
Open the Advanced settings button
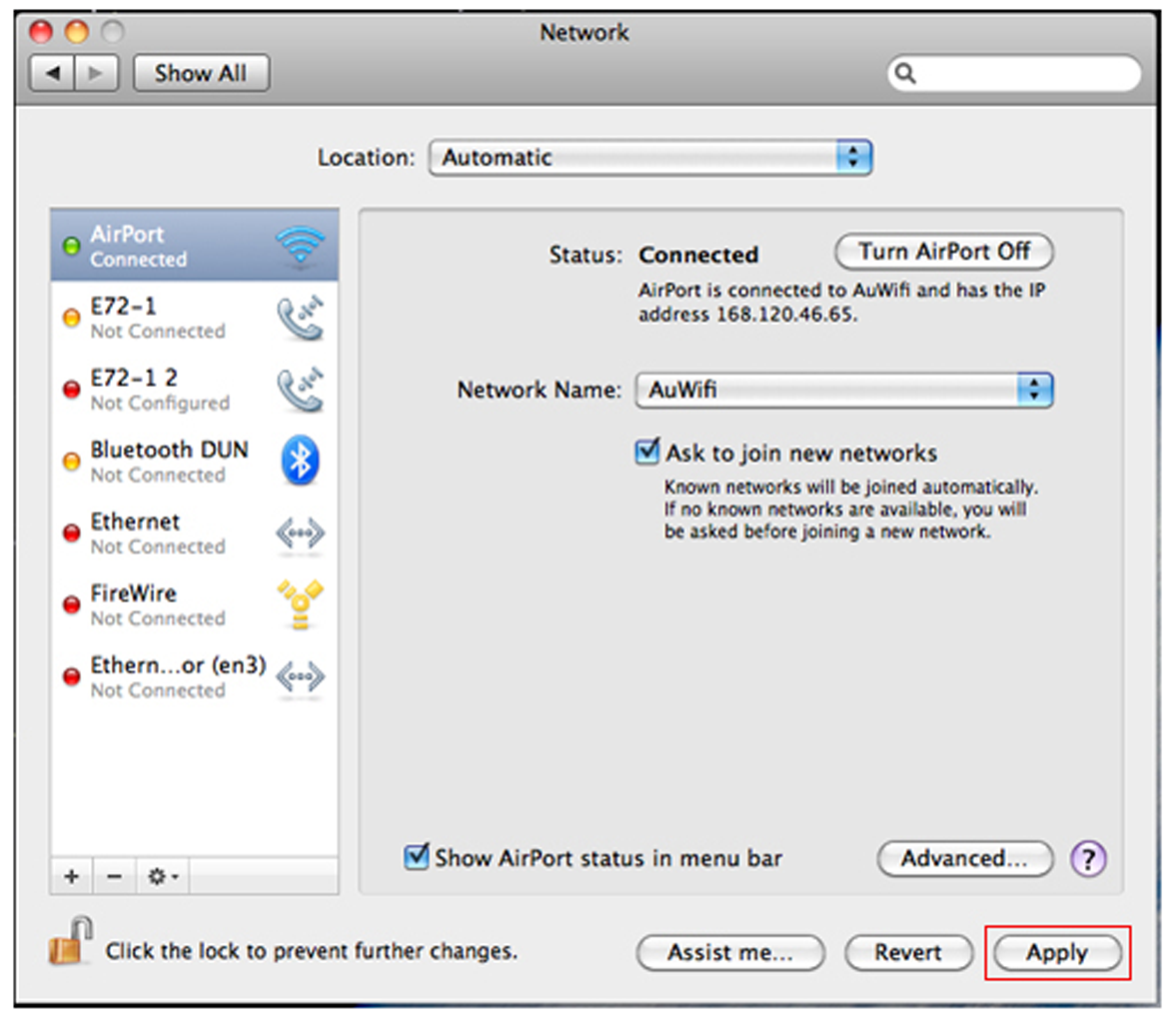pyautogui.click(x=964, y=858)
